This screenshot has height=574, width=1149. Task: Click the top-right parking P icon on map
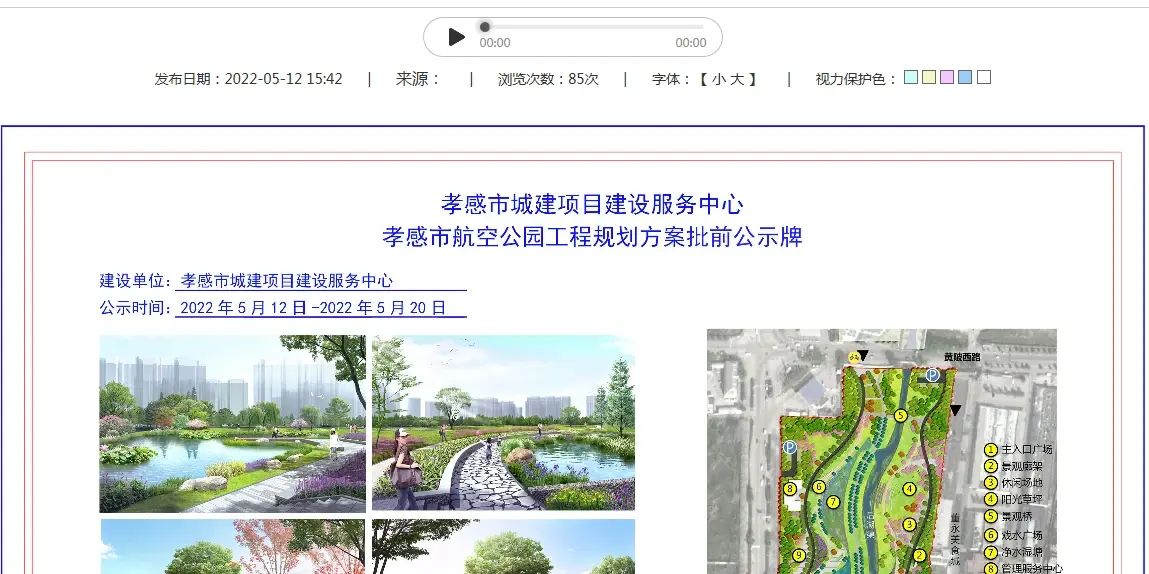[932, 375]
